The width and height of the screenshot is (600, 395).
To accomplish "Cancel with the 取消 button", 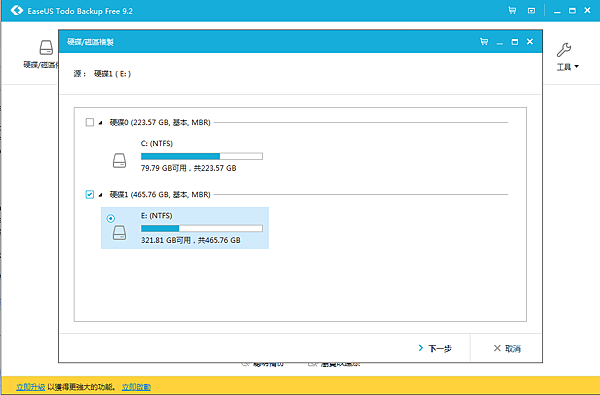I will click(x=507, y=348).
